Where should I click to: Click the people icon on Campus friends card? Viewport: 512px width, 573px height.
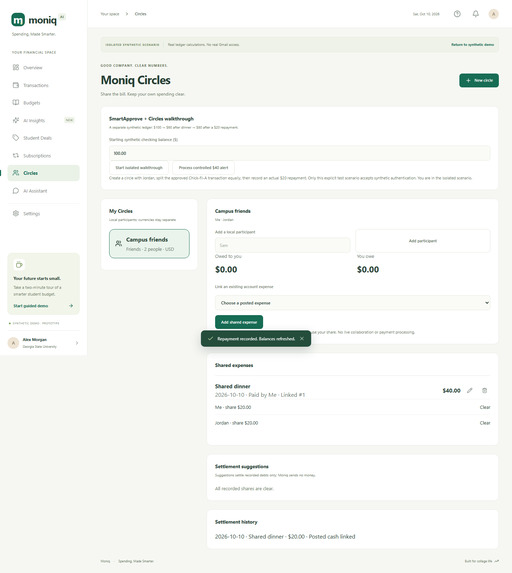[118, 244]
